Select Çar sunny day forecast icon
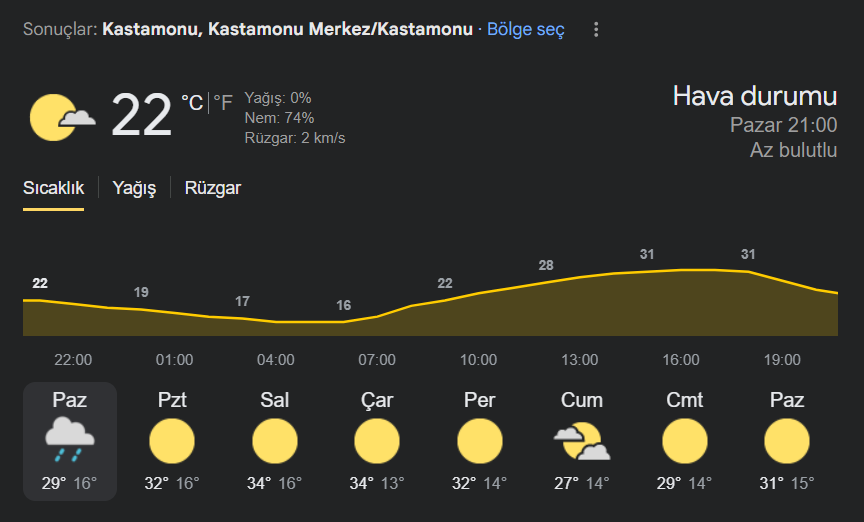Viewport: 864px width, 522px height. 377,441
